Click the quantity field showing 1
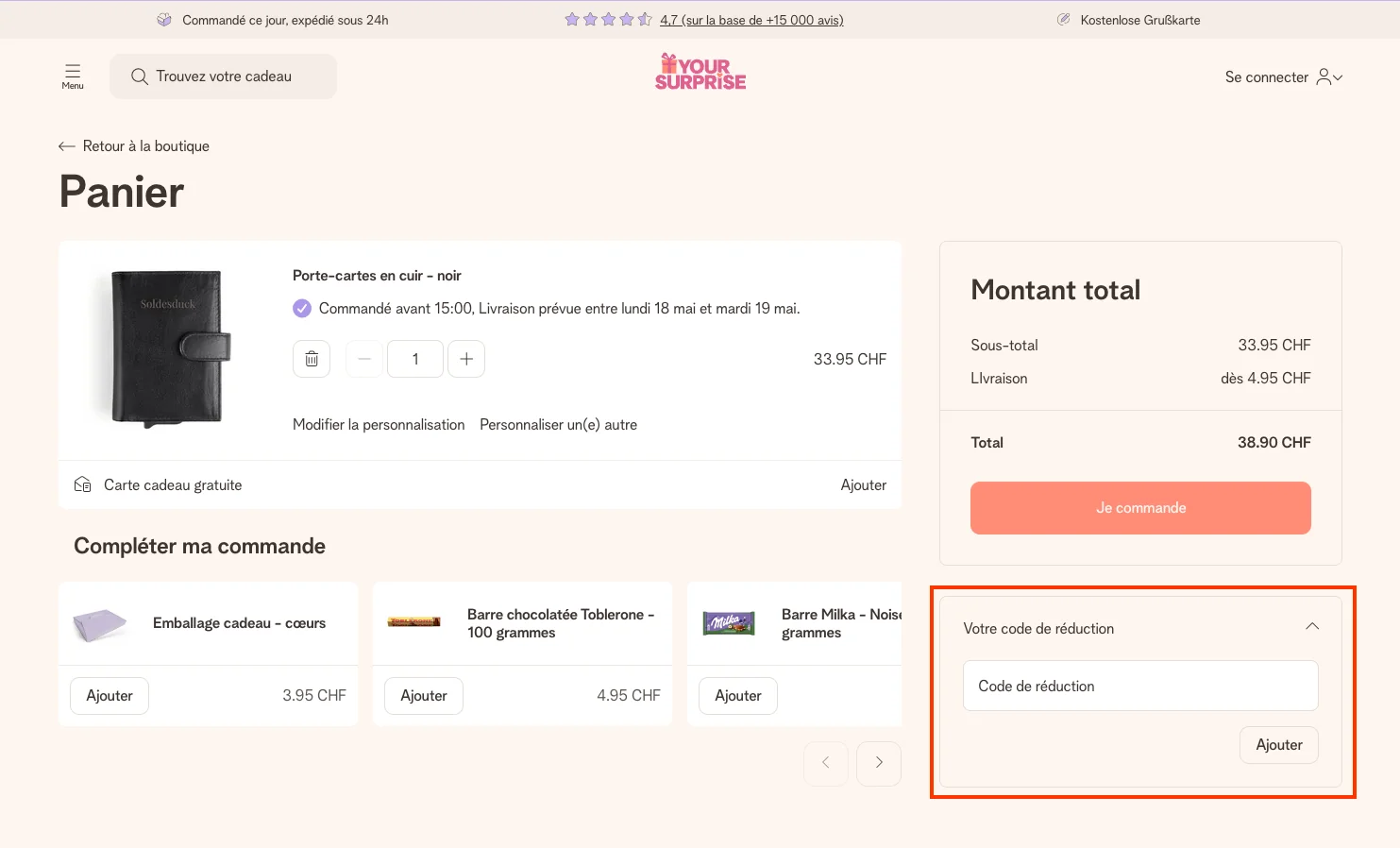The image size is (1400, 848). tap(415, 359)
